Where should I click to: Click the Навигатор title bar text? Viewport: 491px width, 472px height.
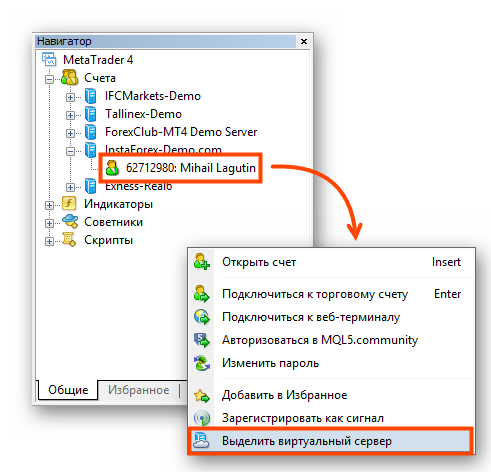[x=64, y=41]
